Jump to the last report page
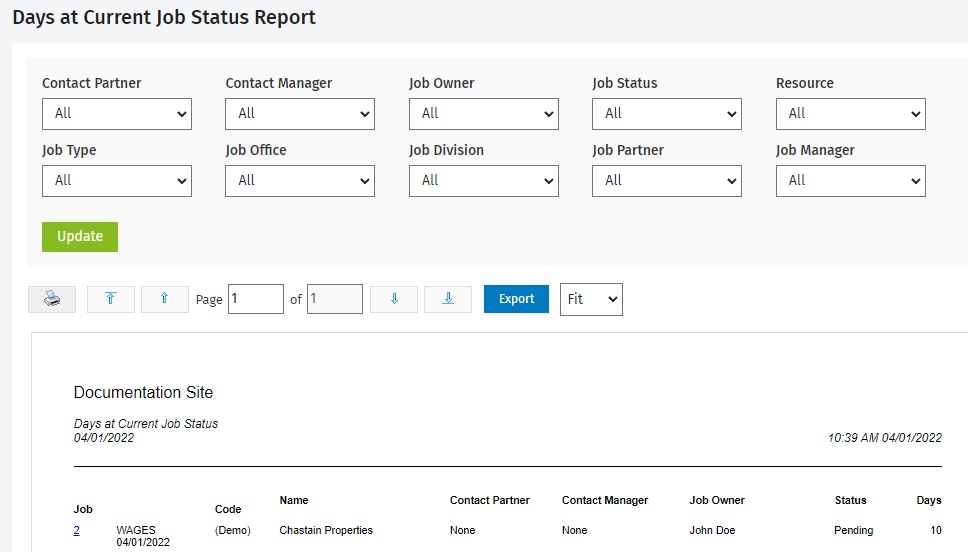The height and width of the screenshot is (552, 968). (448, 299)
